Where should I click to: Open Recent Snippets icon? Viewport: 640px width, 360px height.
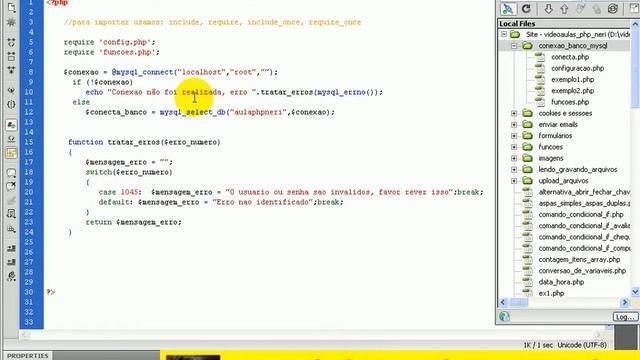coord(11,214)
